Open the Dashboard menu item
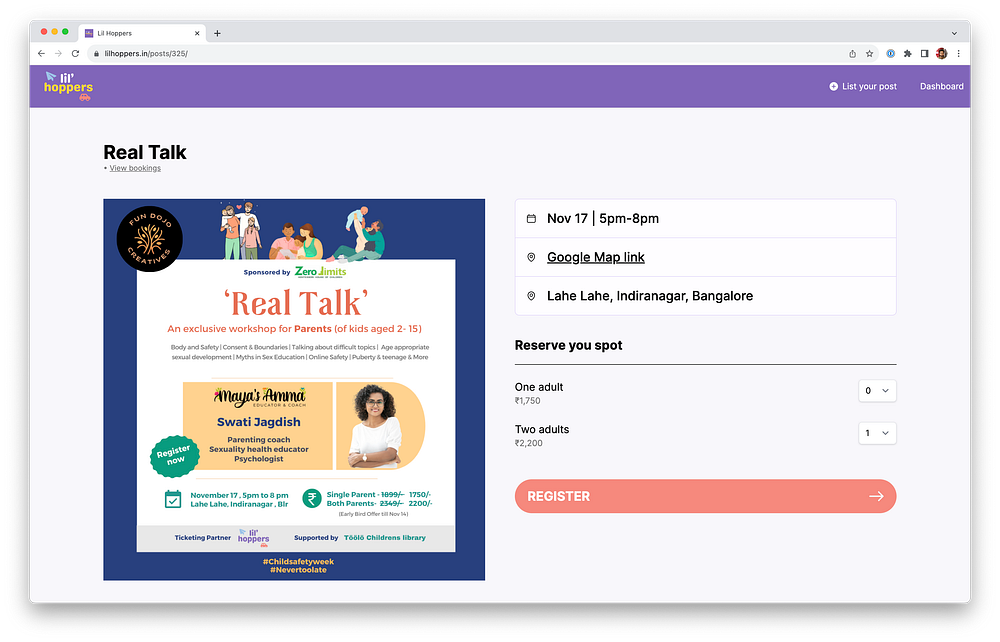Viewport: 1000px width, 642px height. [x=941, y=87]
